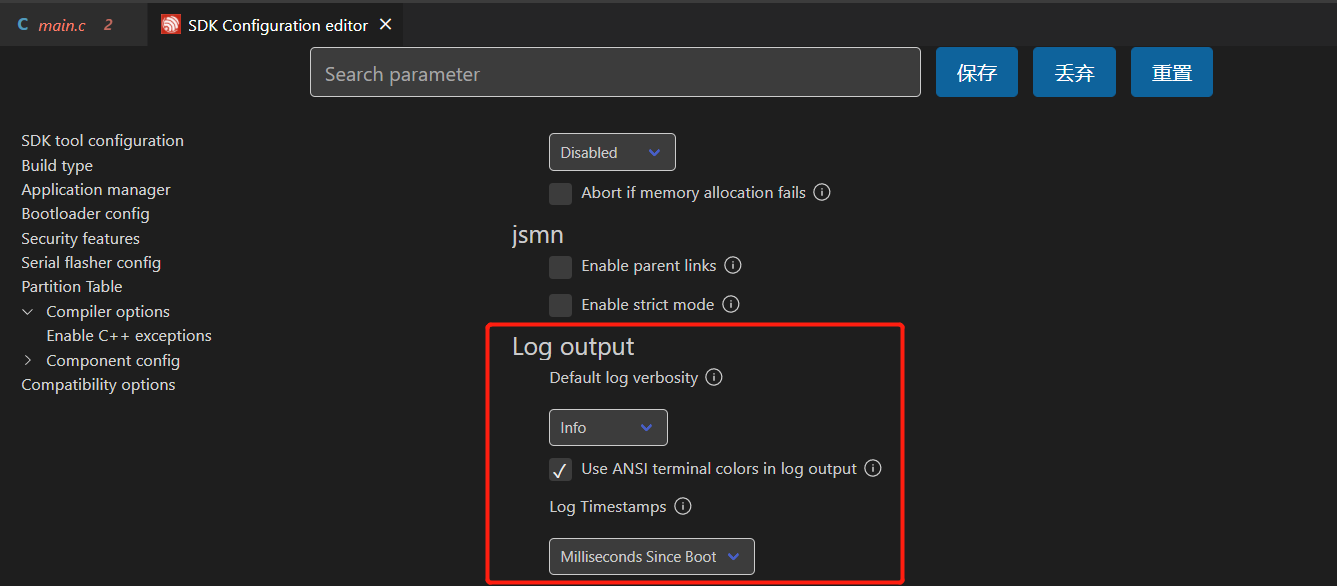Viewport: 1337px width, 586px height.
Task: Click the Log Timestamps label
Action: [x=608, y=506]
